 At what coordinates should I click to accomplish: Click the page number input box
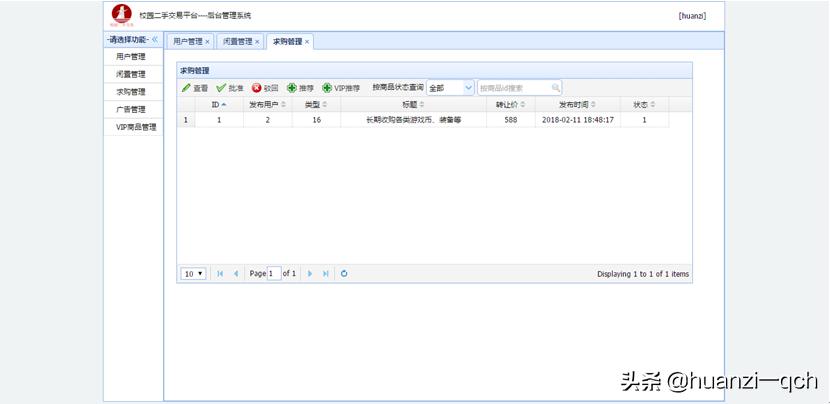pos(274,274)
